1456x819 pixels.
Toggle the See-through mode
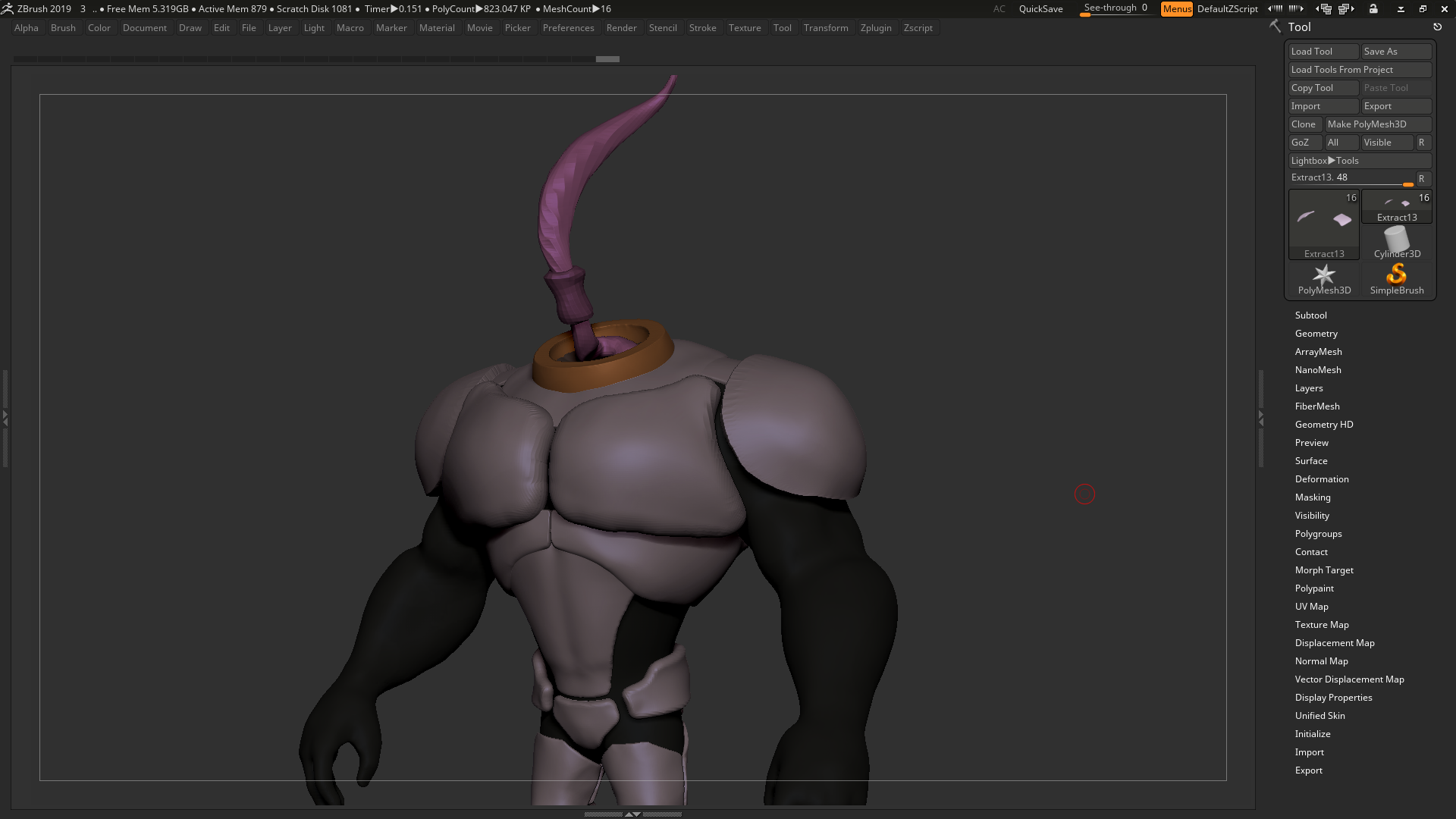tap(1113, 8)
